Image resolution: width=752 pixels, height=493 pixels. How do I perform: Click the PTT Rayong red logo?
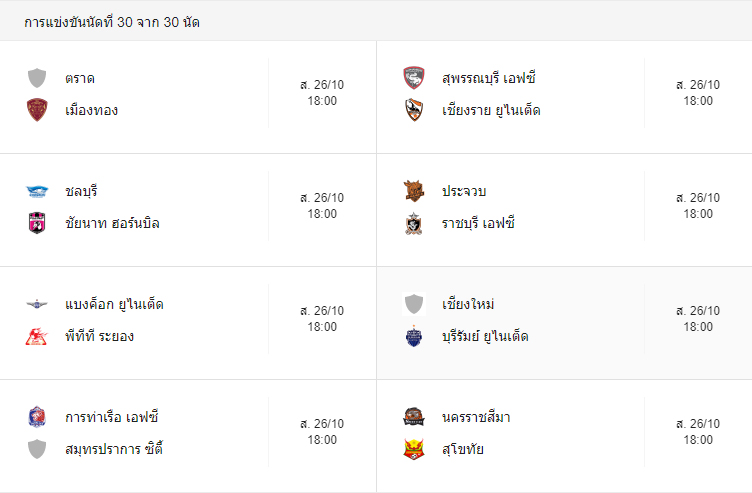[37, 336]
